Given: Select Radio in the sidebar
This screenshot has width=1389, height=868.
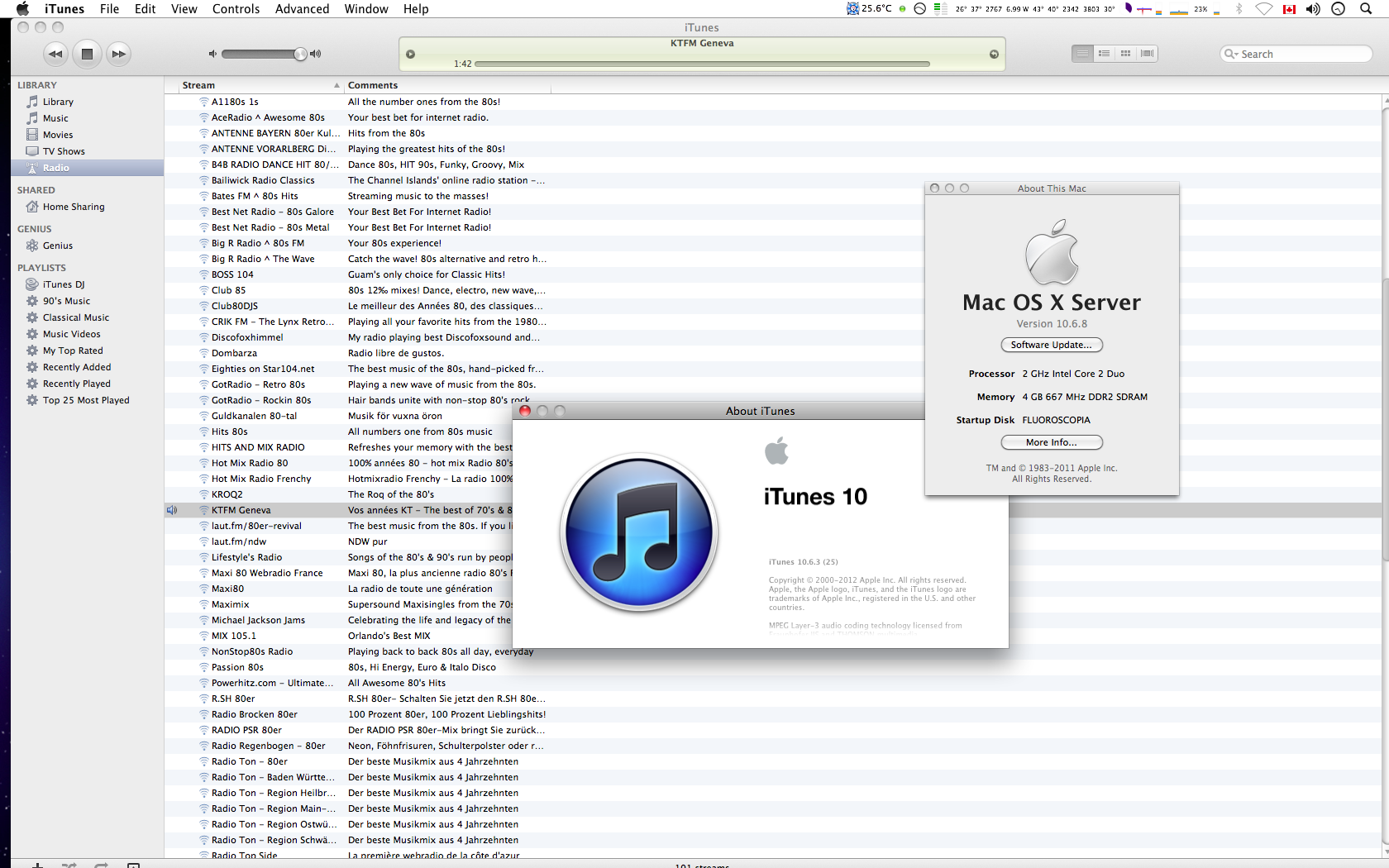Looking at the screenshot, I should tap(88, 168).
